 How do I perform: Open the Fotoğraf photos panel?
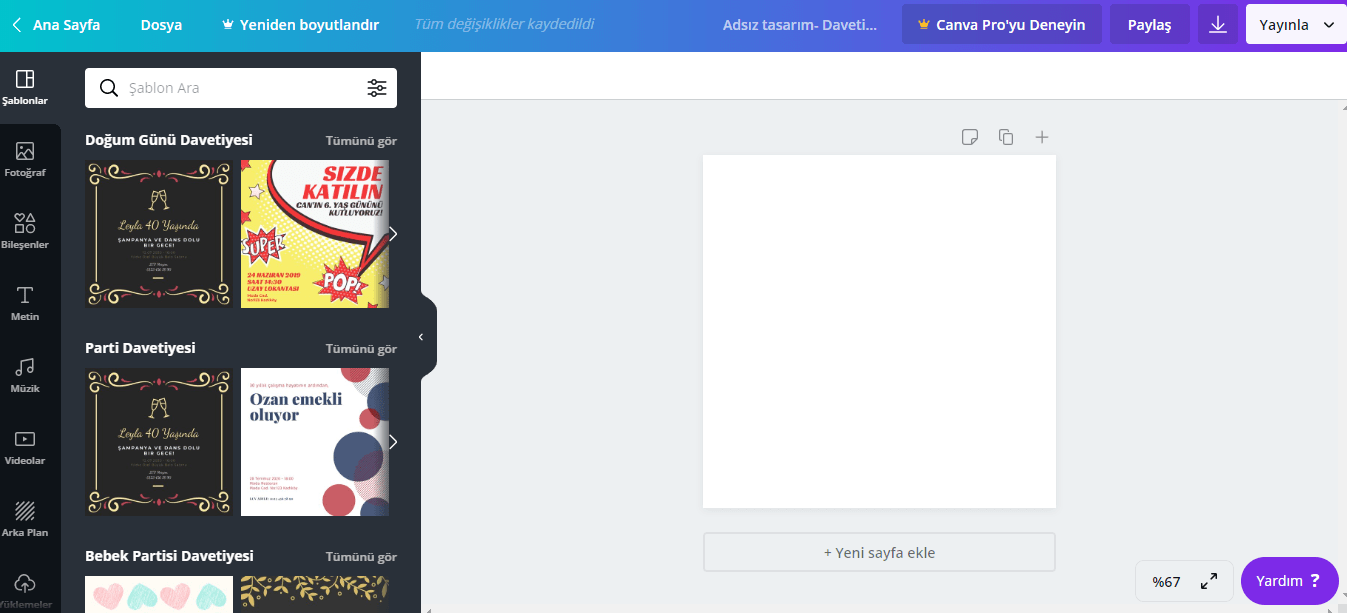coord(25,160)
